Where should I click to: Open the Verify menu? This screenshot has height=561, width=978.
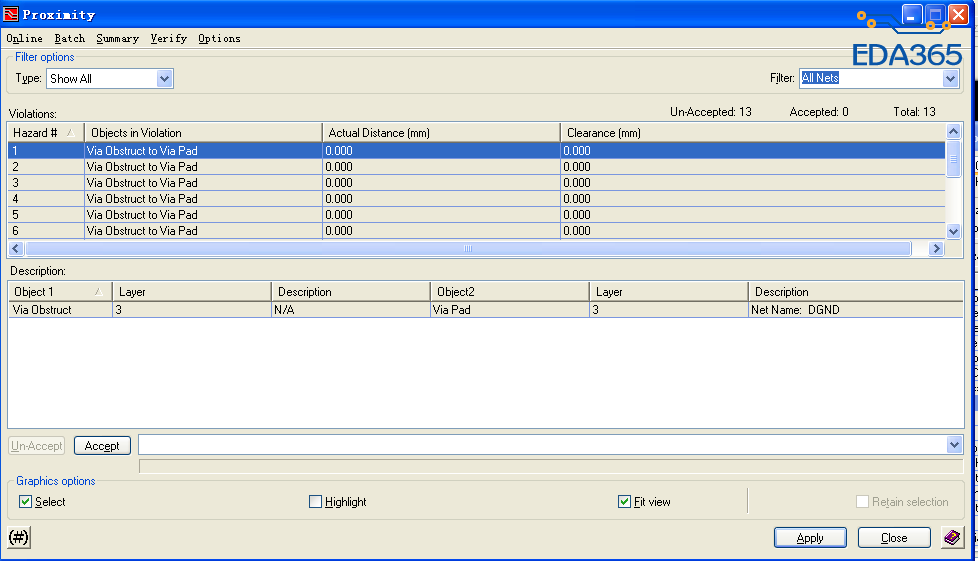(x=168, y=38)
